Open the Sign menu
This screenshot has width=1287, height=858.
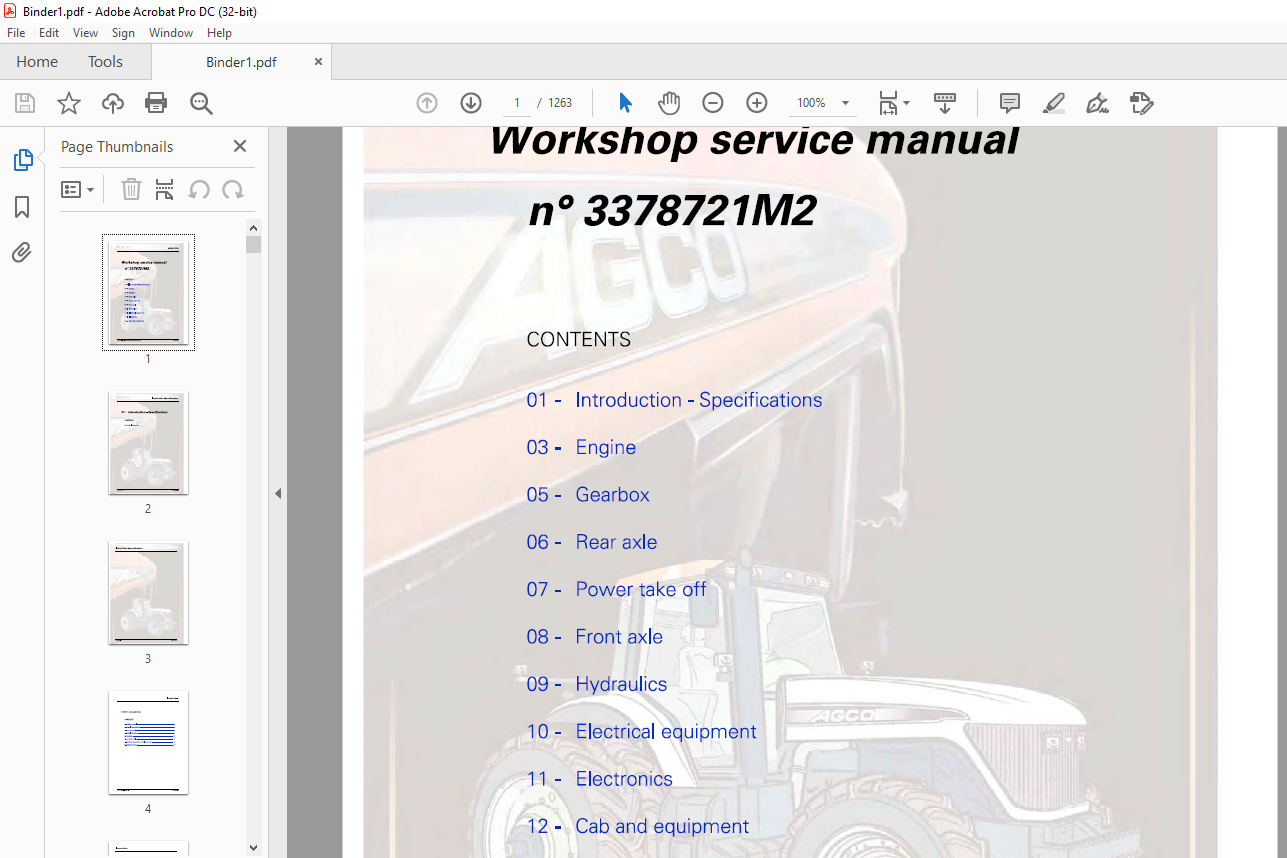coord(123,33)
